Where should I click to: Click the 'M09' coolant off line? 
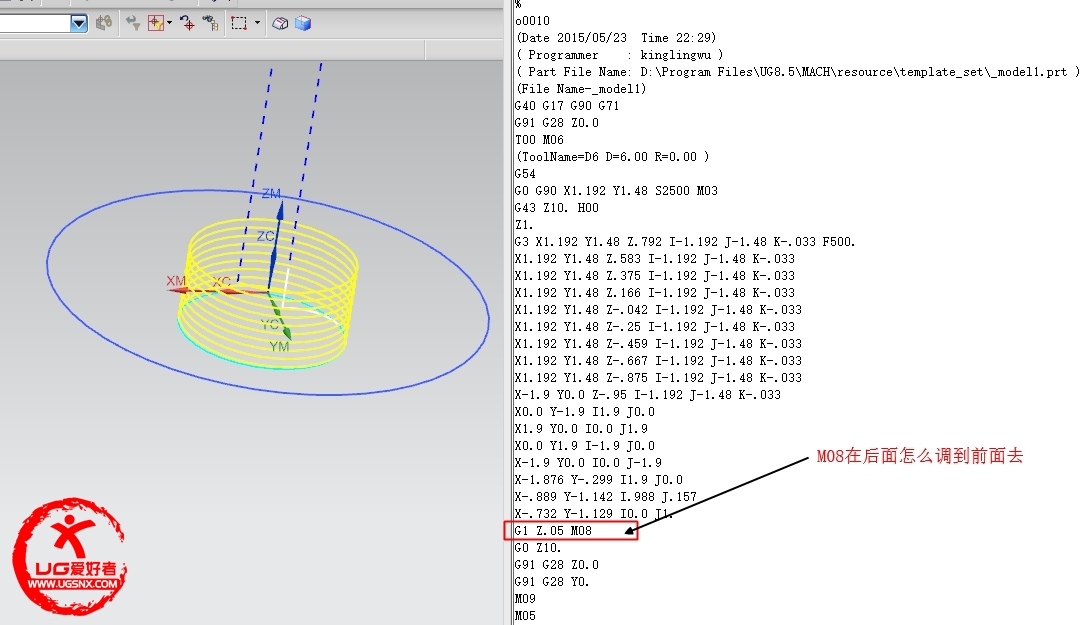point(525,599)
